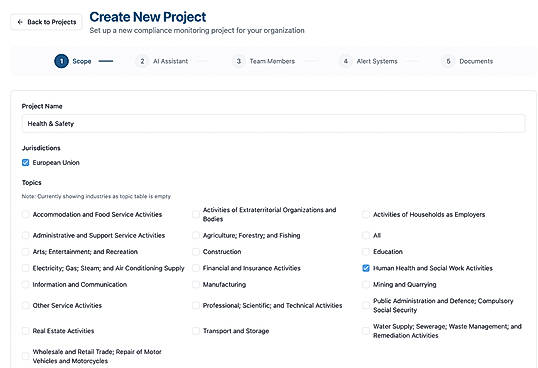Check Professional; Scientific; and Technical Activities

pyautogui.click(x=196, y=306)
